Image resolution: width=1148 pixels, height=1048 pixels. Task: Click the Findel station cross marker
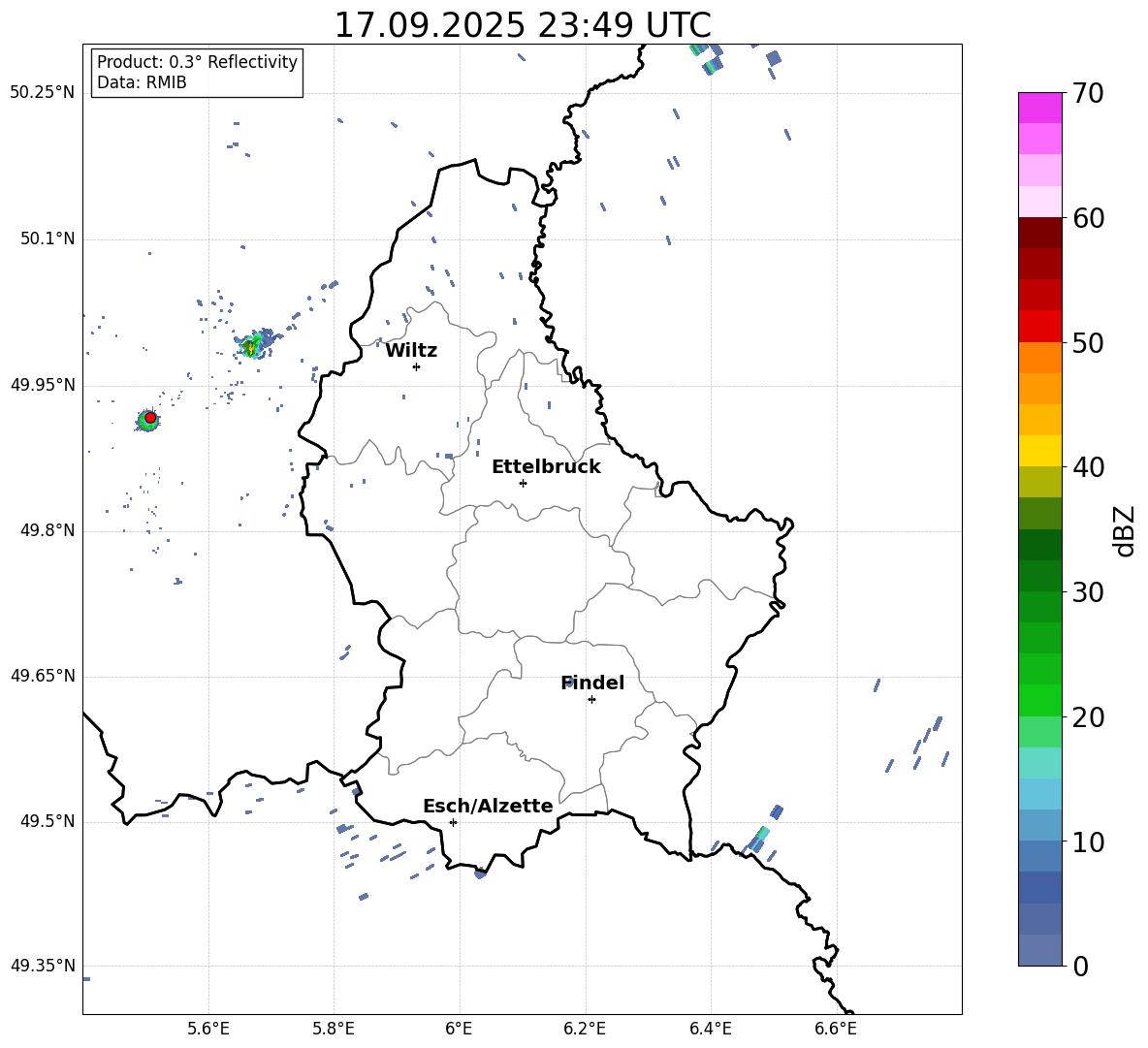(591, 699)
